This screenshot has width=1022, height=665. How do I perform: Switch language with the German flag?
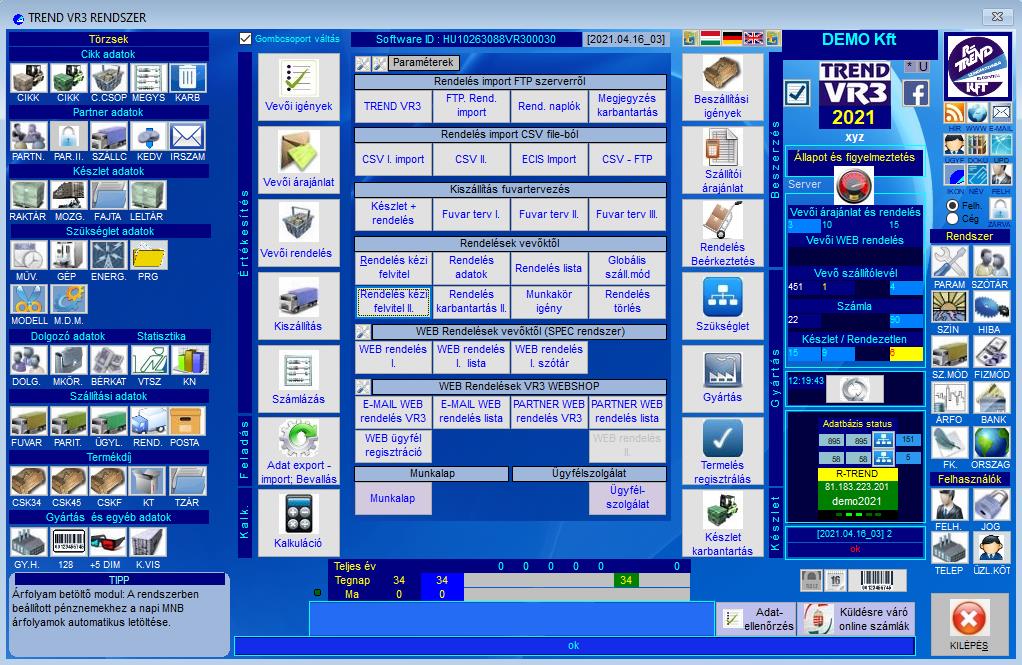732,38
